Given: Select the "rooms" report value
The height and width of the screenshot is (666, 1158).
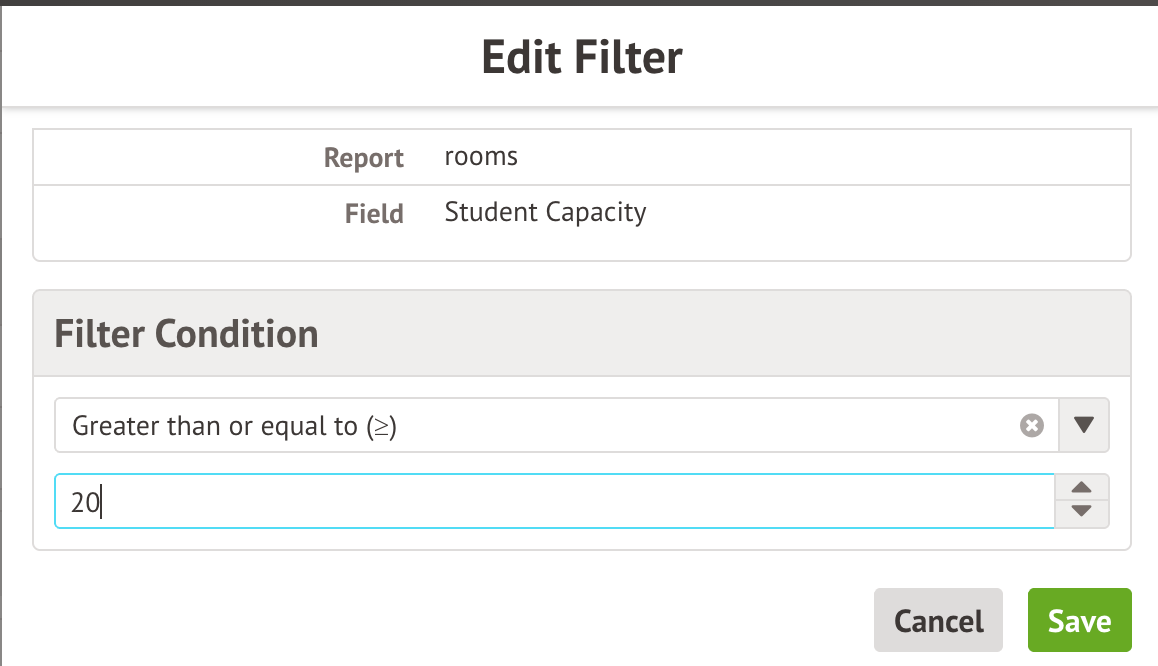Looking at the screenshot, I should (x=481, y=157).
